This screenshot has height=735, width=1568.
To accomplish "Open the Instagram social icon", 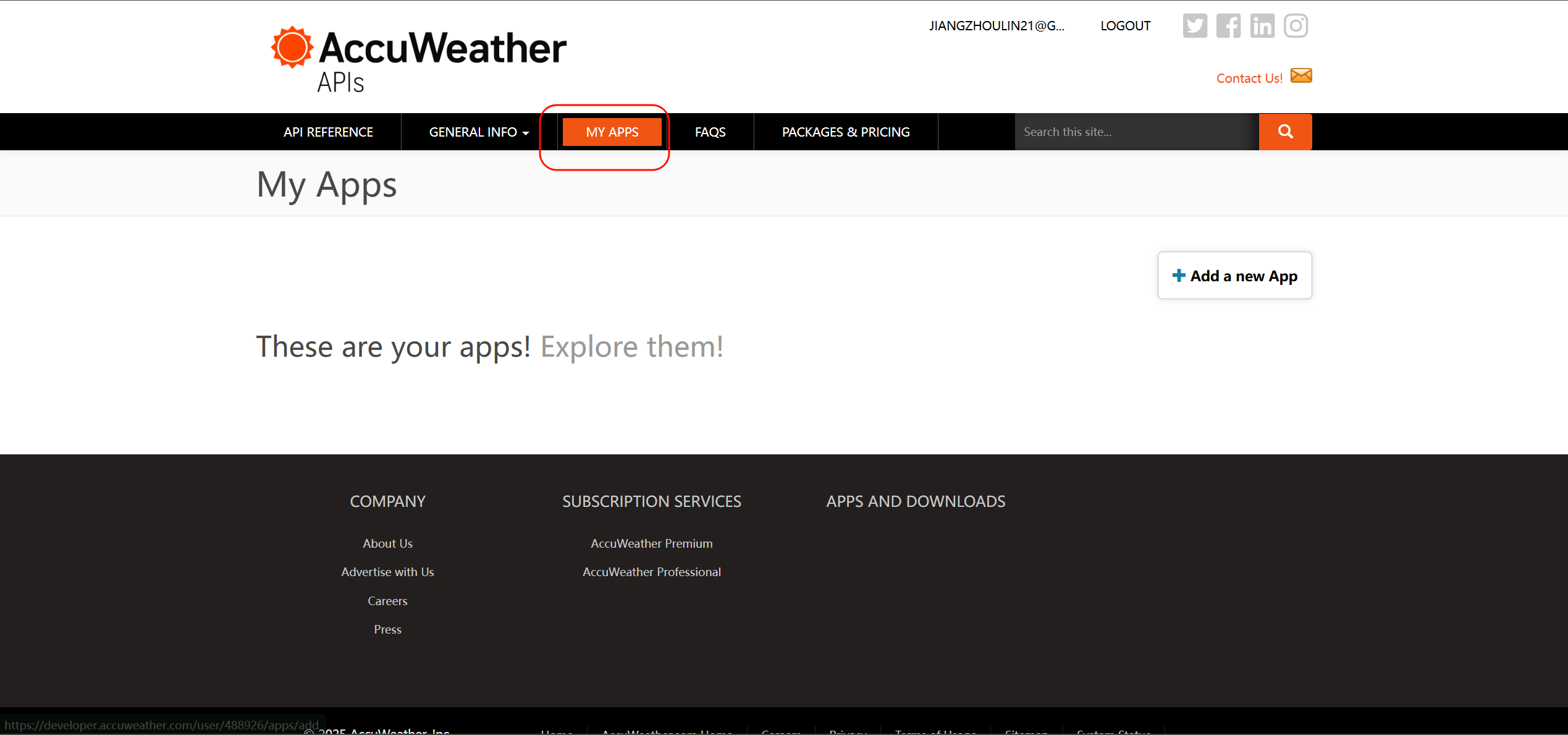I will (x=1296, y=26).
